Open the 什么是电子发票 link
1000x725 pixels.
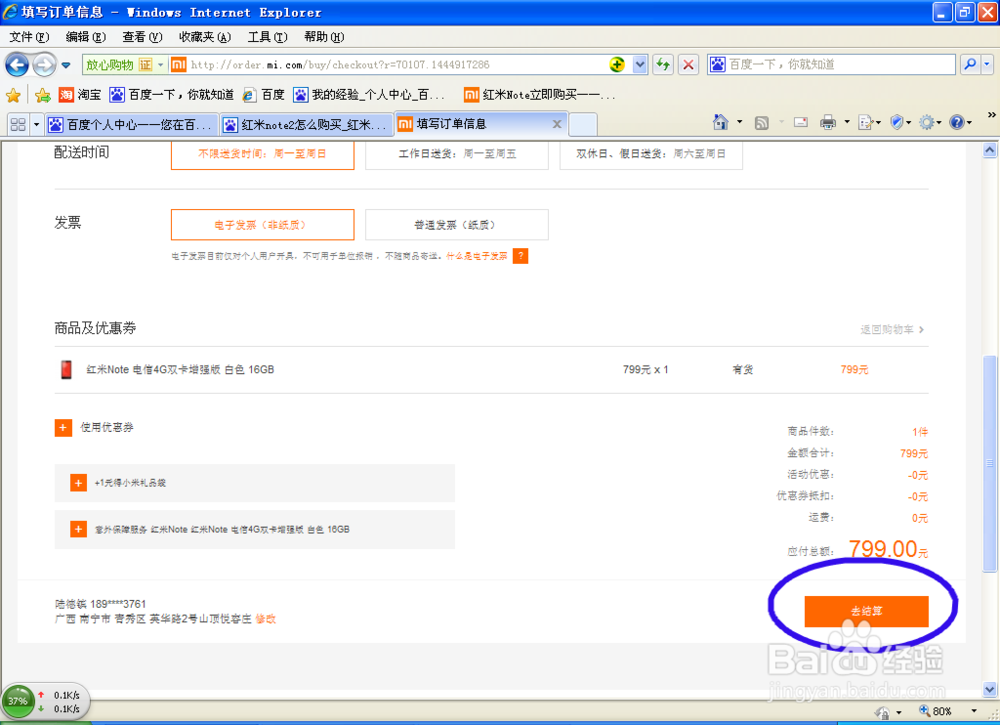(476, 256)
